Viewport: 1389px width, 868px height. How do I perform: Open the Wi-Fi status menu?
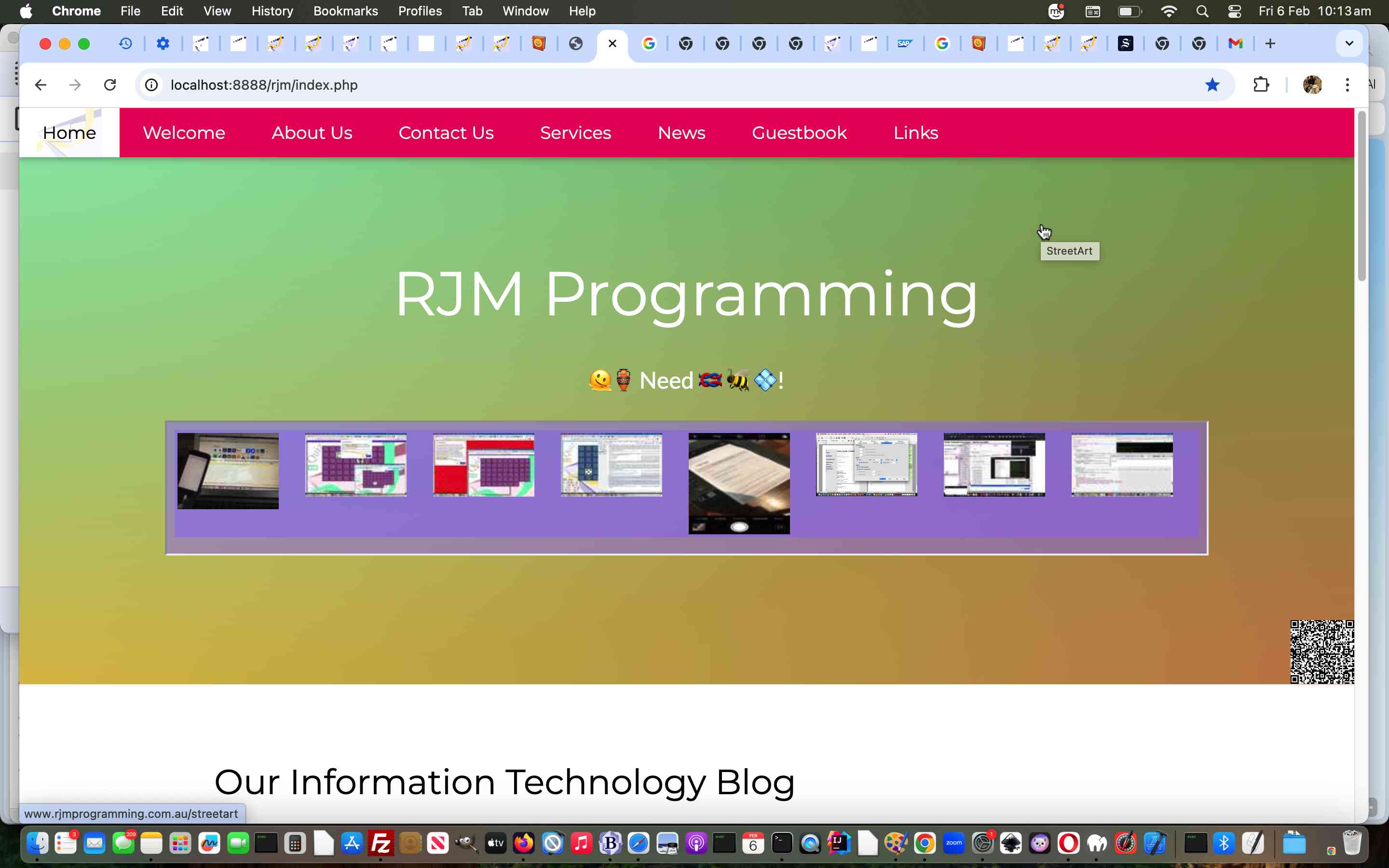pyautogui.click(x=1168, y=11)
